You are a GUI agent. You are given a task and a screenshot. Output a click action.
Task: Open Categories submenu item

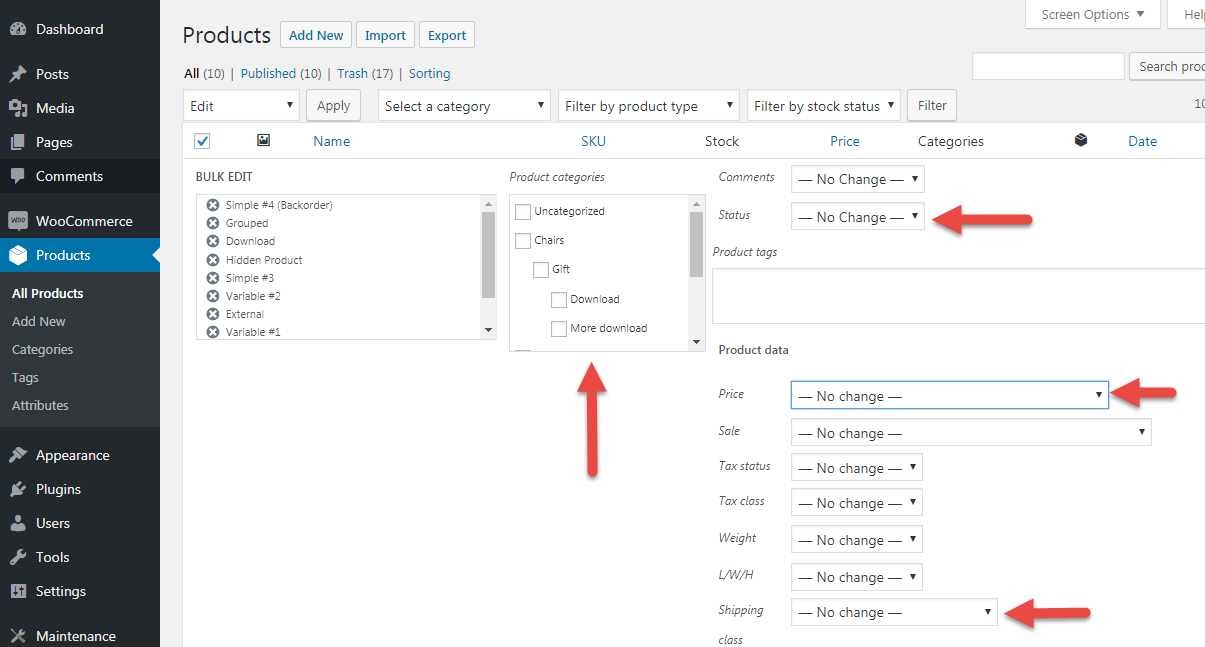[43, 349]
